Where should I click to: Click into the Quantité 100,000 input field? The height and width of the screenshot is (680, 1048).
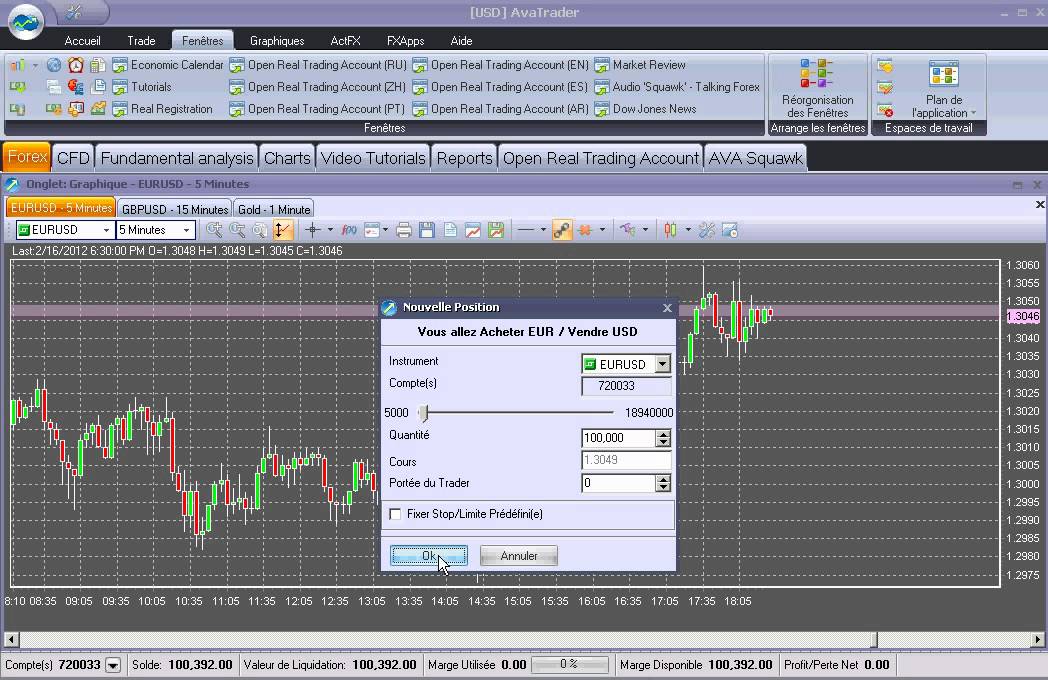tap(618, 438)
